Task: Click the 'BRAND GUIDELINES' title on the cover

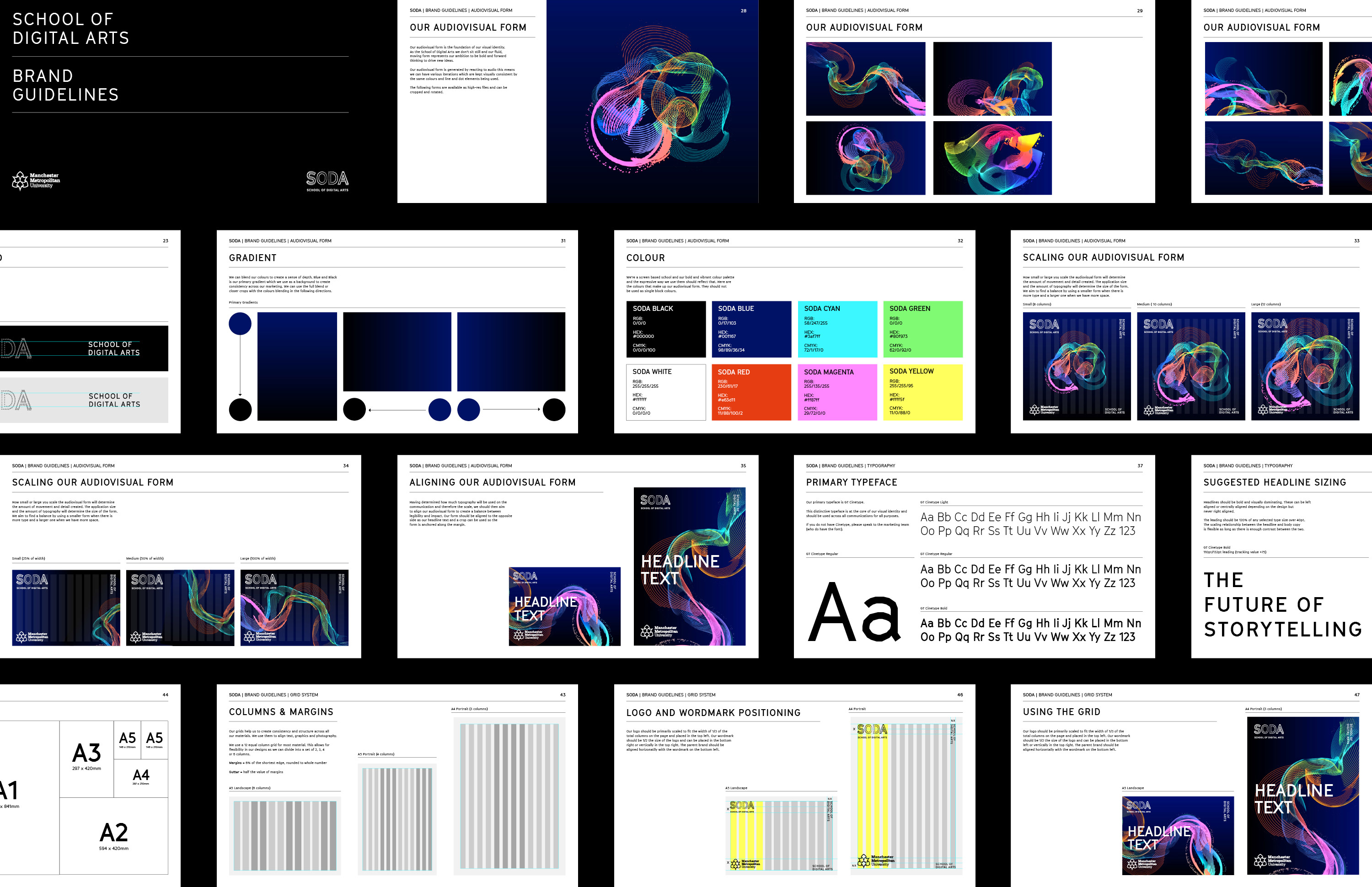Action: (x=66, y=85)
